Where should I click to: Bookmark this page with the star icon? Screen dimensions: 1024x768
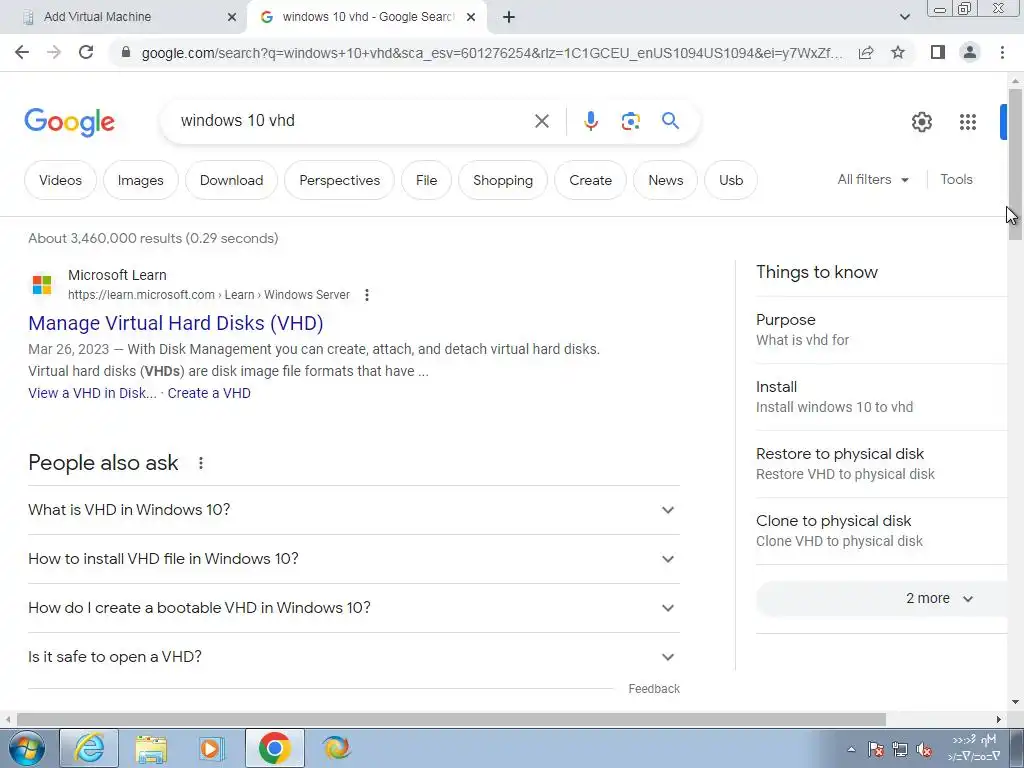coord(898,52)
